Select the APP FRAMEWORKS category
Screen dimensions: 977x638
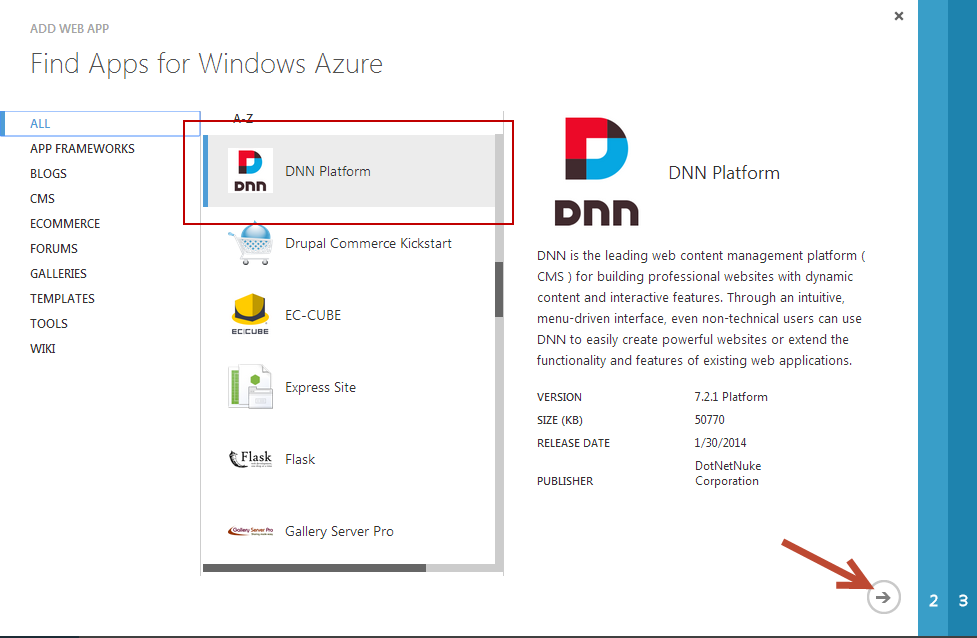click(x=82, y=148)
